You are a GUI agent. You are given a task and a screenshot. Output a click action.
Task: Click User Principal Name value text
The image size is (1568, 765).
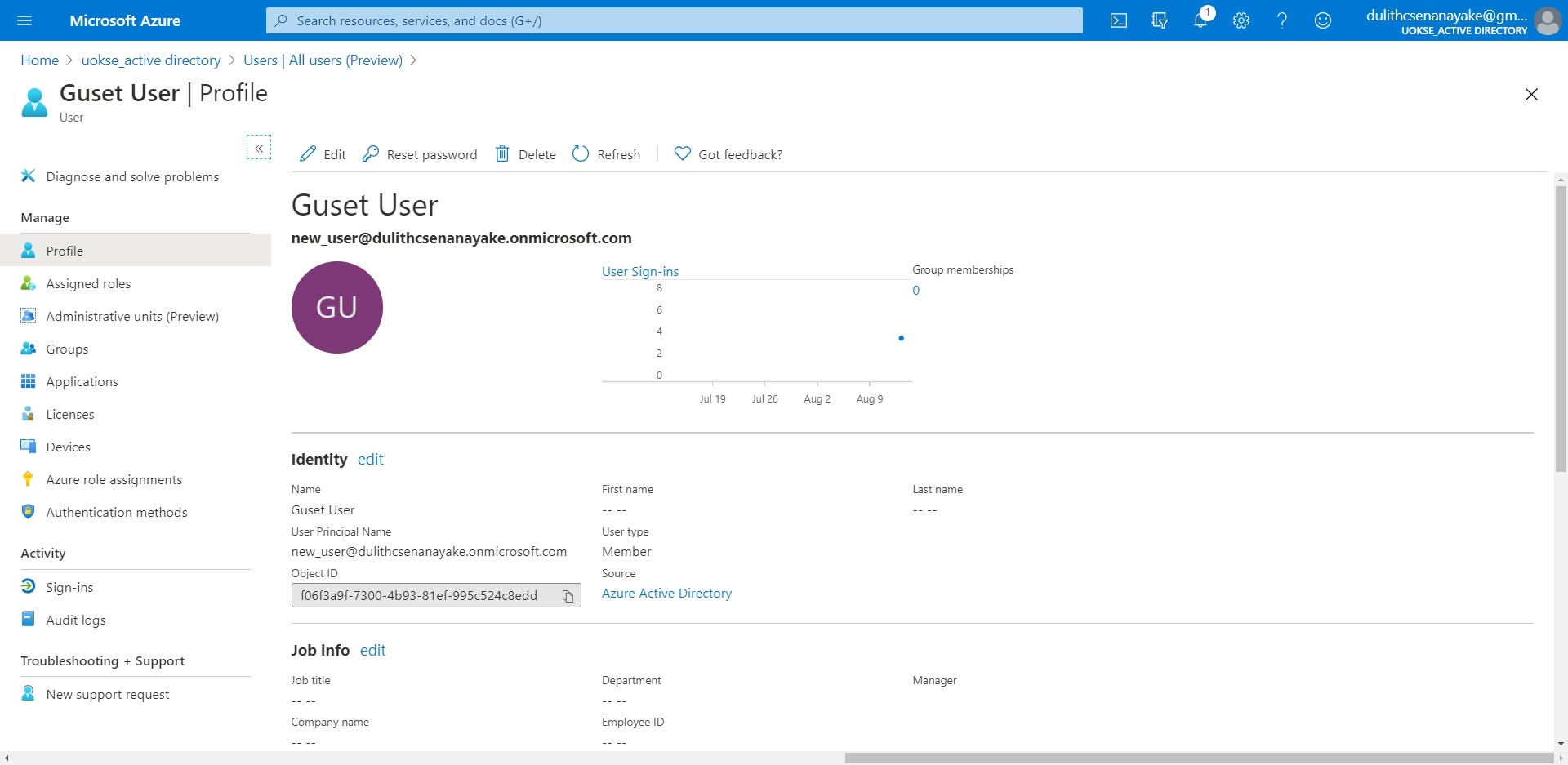click(429, 552)
